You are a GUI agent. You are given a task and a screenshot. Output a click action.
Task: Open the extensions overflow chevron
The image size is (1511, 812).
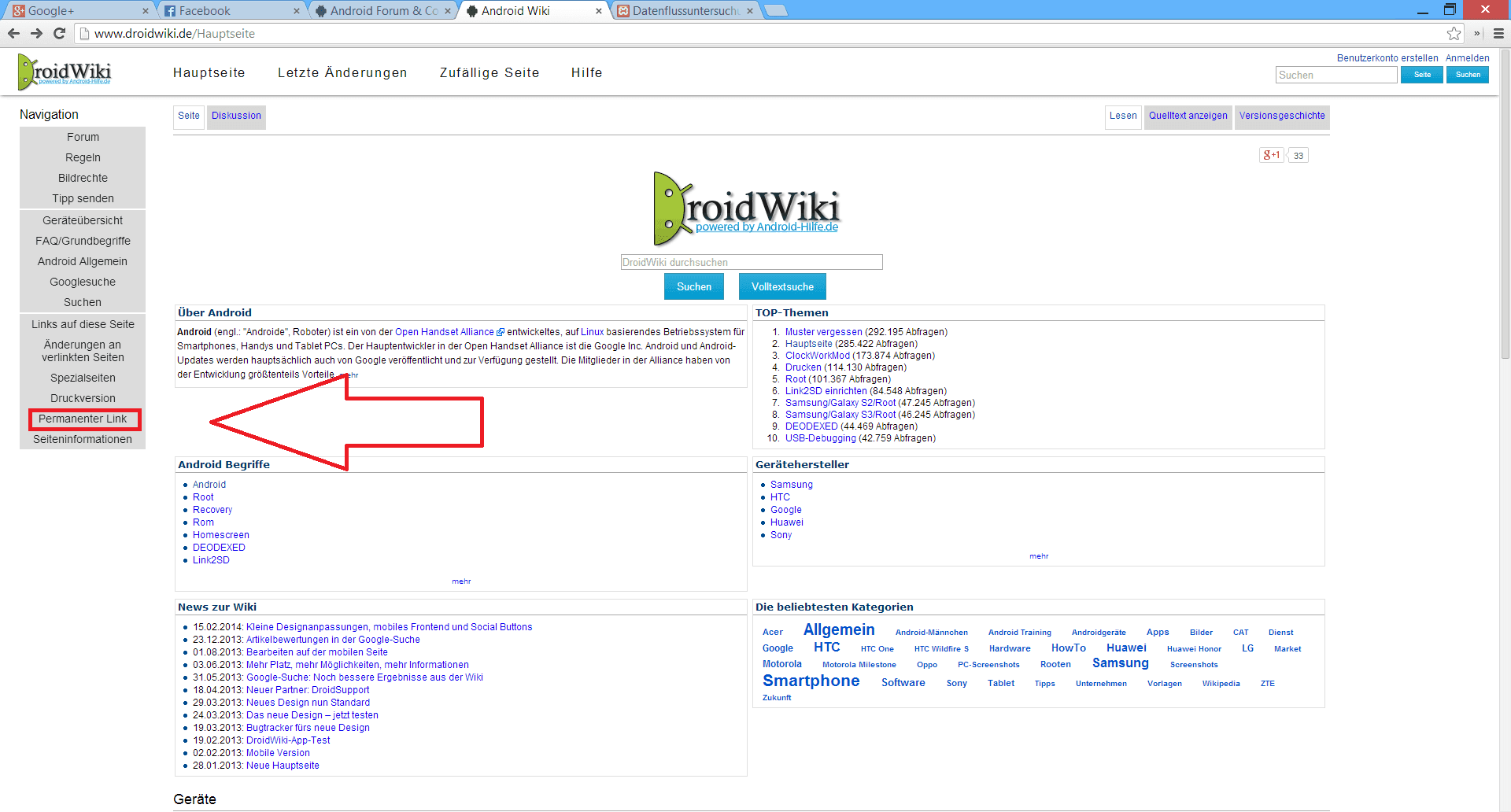click(1476, 33)
